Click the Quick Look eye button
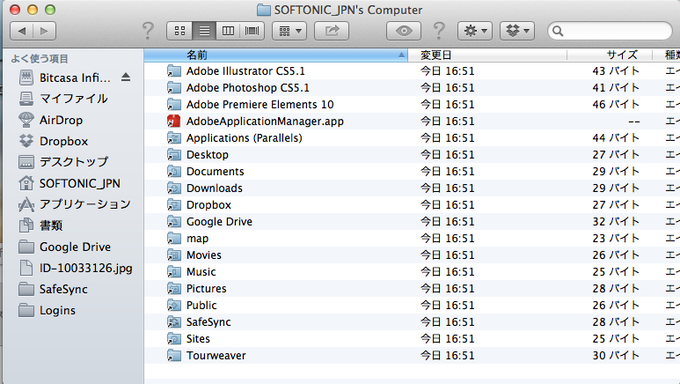This screenshot has height=384, width=680. 403,31
